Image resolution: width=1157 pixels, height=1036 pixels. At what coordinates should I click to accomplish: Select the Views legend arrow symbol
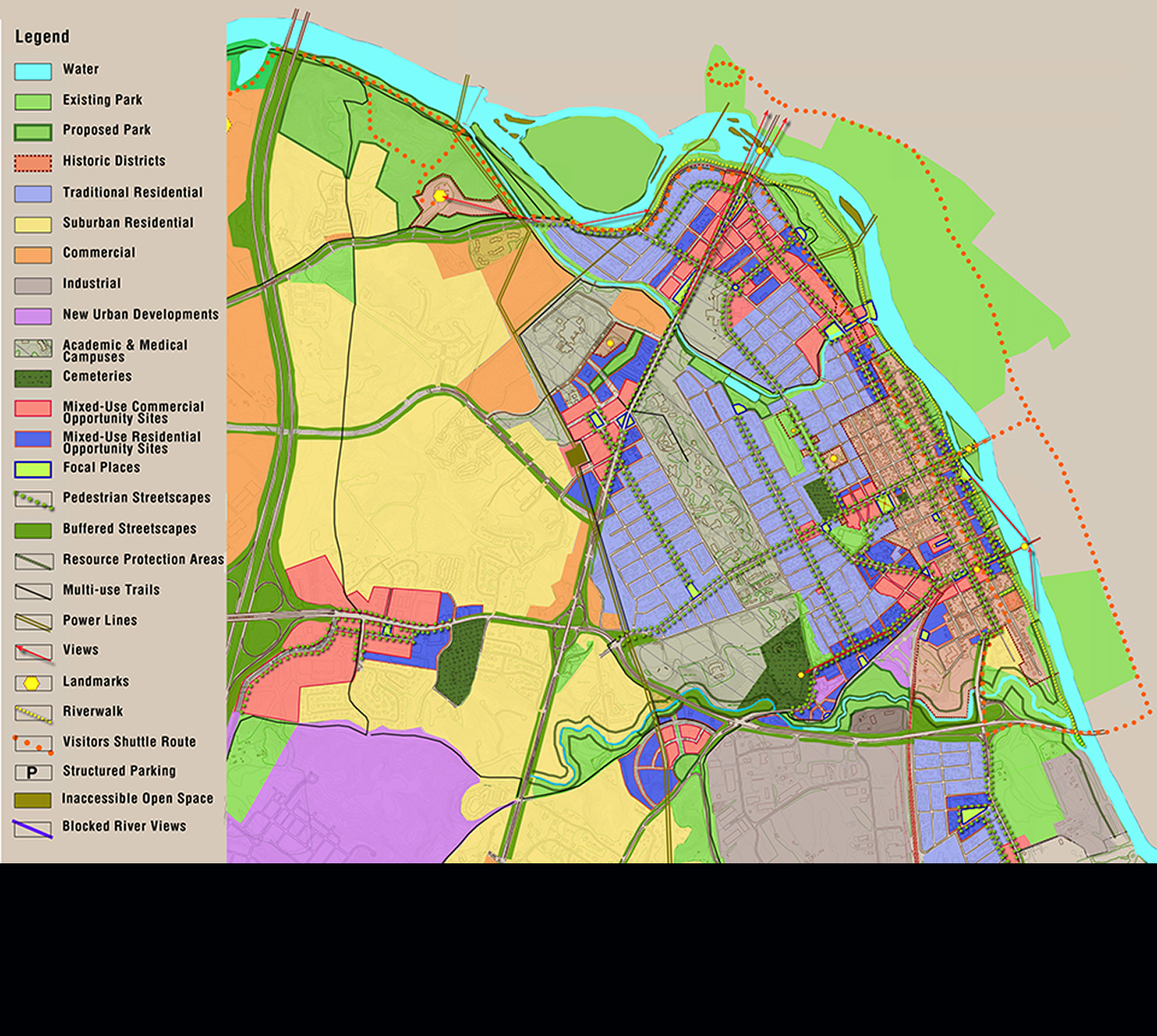(32, 652)
